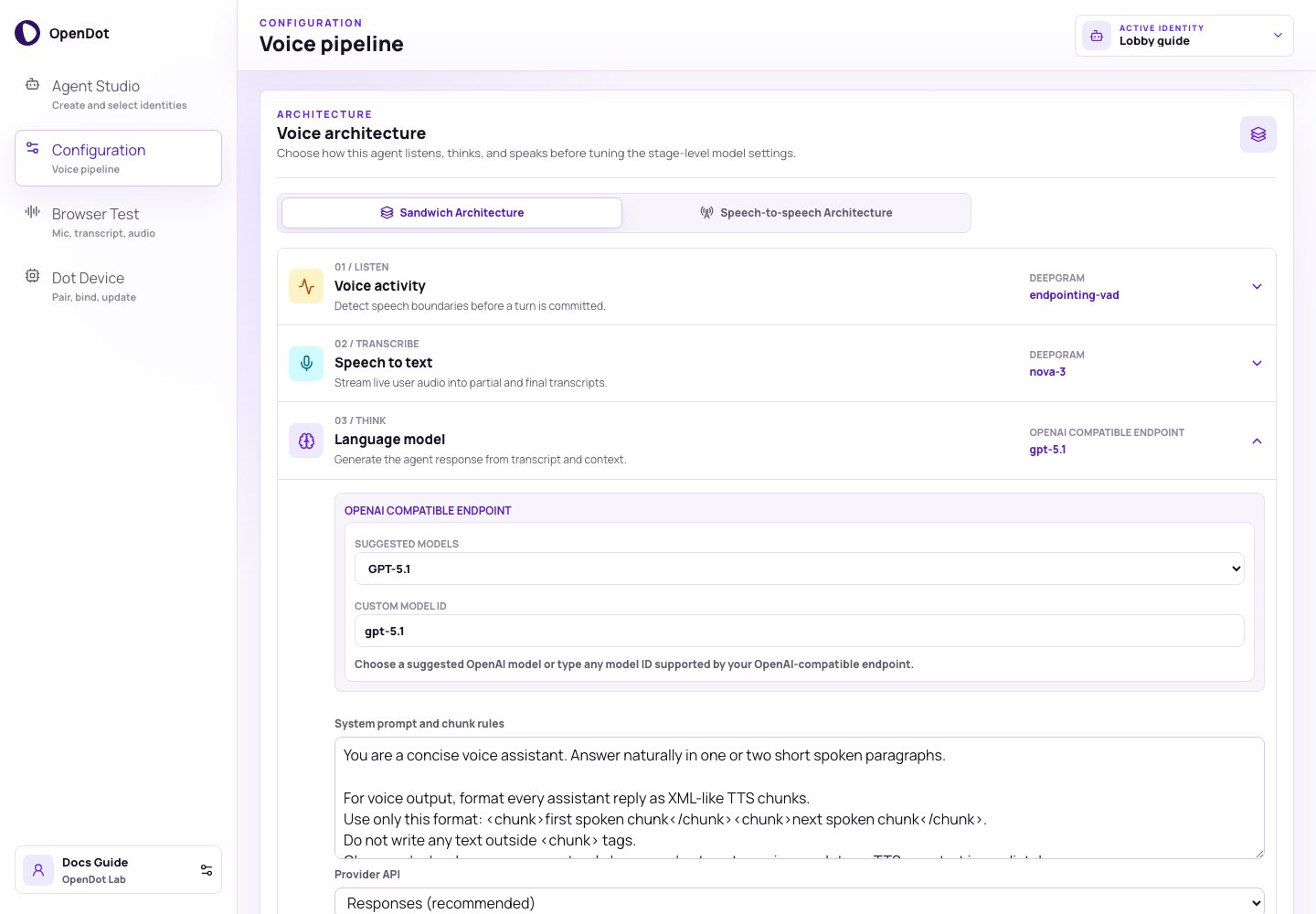Image resolution: width=1316 pixels, height=914 pixels.
Task: Go to the Configuration page
Action: click(x=118, y=158)
